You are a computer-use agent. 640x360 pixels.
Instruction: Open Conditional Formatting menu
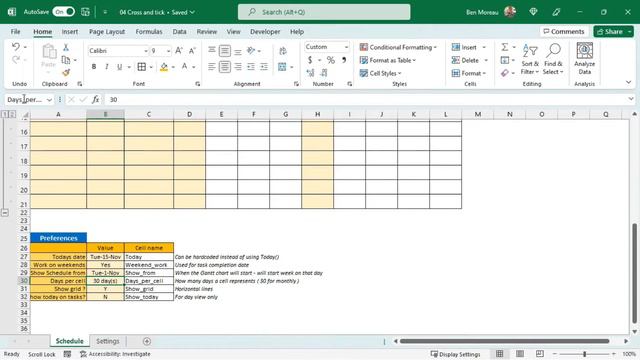398,47
